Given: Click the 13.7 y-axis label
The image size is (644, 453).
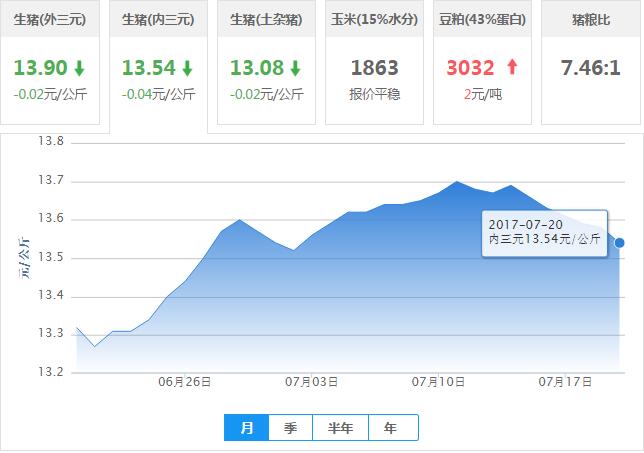Looking at the screenshot, I should point(51,180).
